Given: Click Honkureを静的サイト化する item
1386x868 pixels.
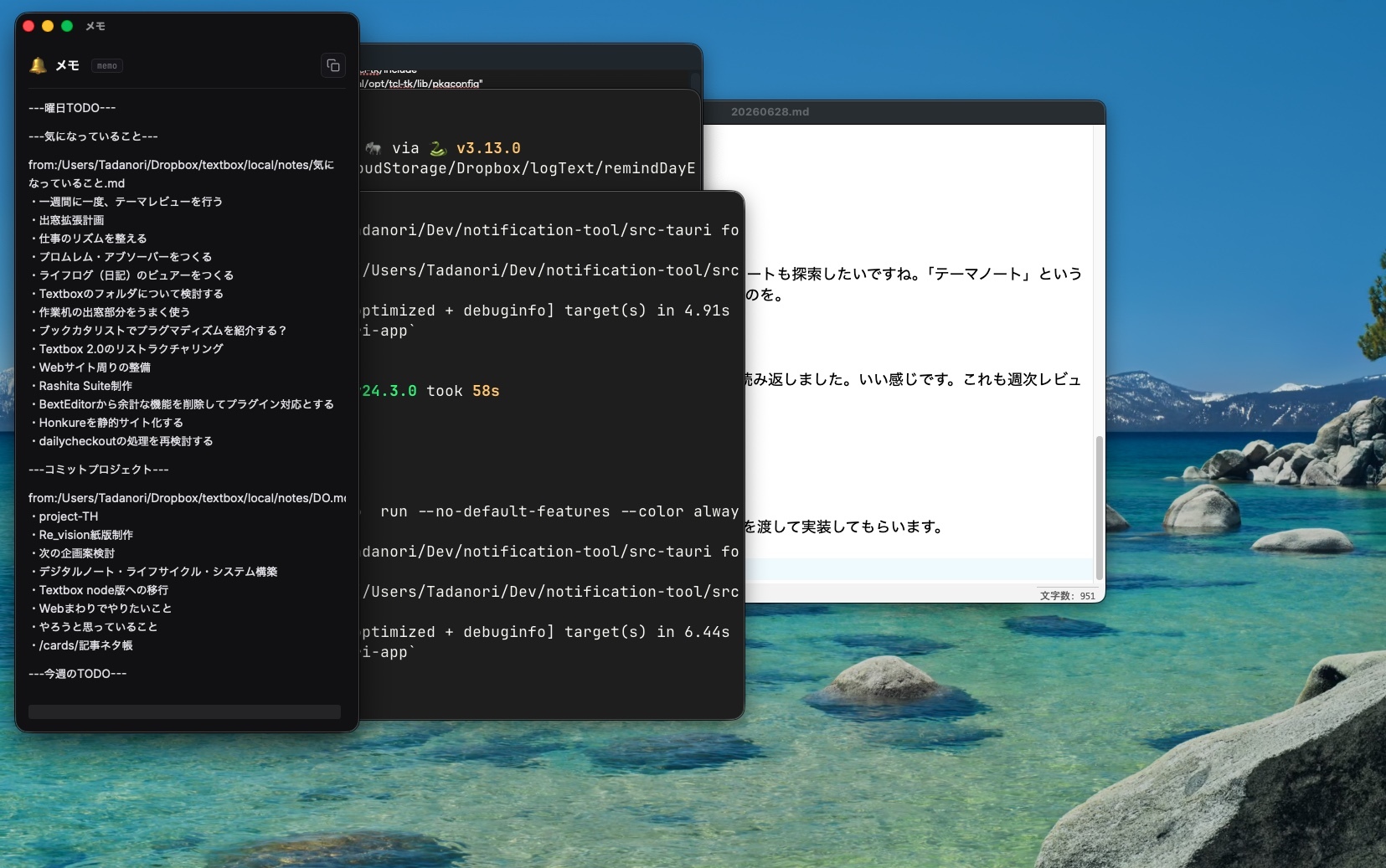Looking at the screenshot, I should pos(106,423).
